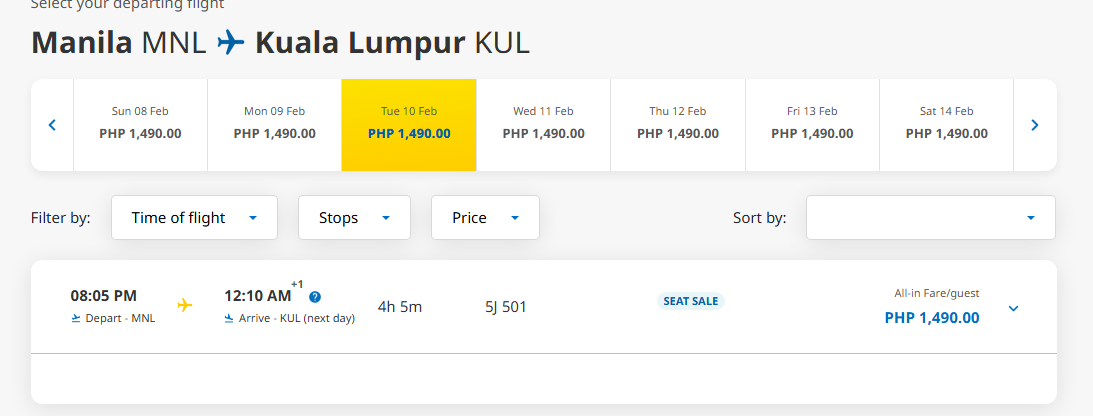The image size is (1093, 416).
Task: Select Sun 08 Feb date tab
Action: tap(140, 125)
